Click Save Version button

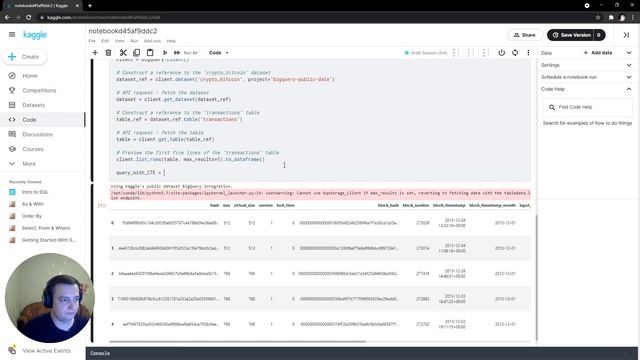click(x=571, y=35)
